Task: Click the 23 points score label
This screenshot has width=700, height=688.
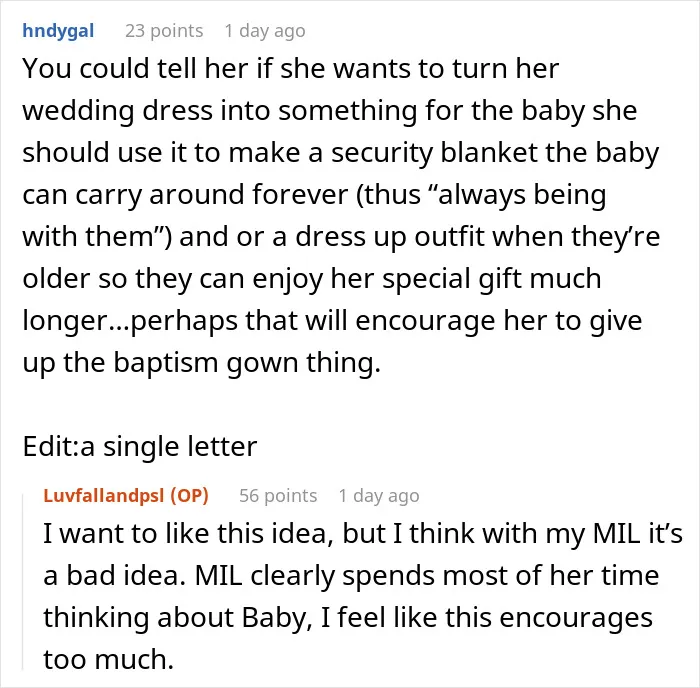Action: click(x=164, y=31)
